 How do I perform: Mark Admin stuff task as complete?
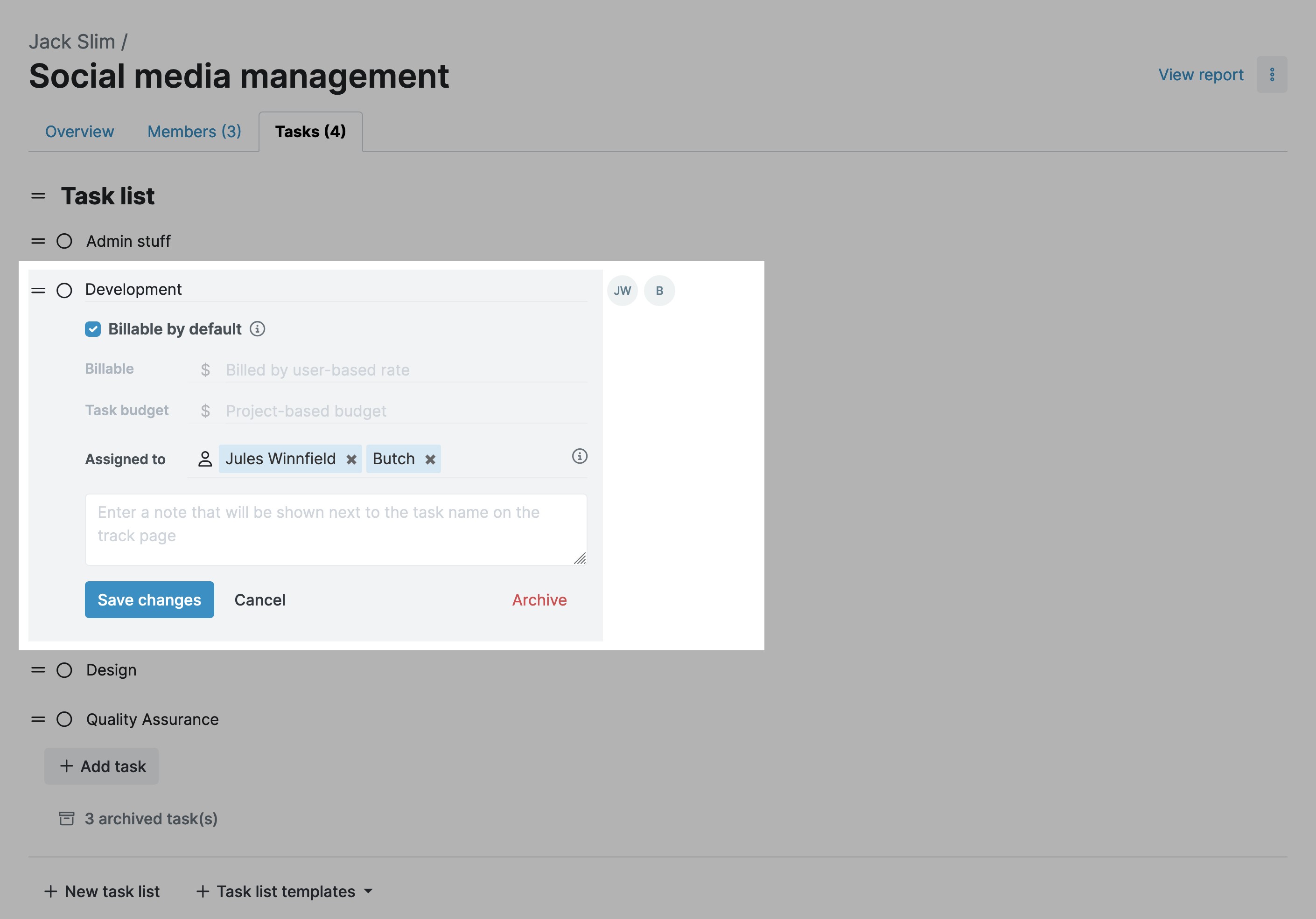point(64,241)
